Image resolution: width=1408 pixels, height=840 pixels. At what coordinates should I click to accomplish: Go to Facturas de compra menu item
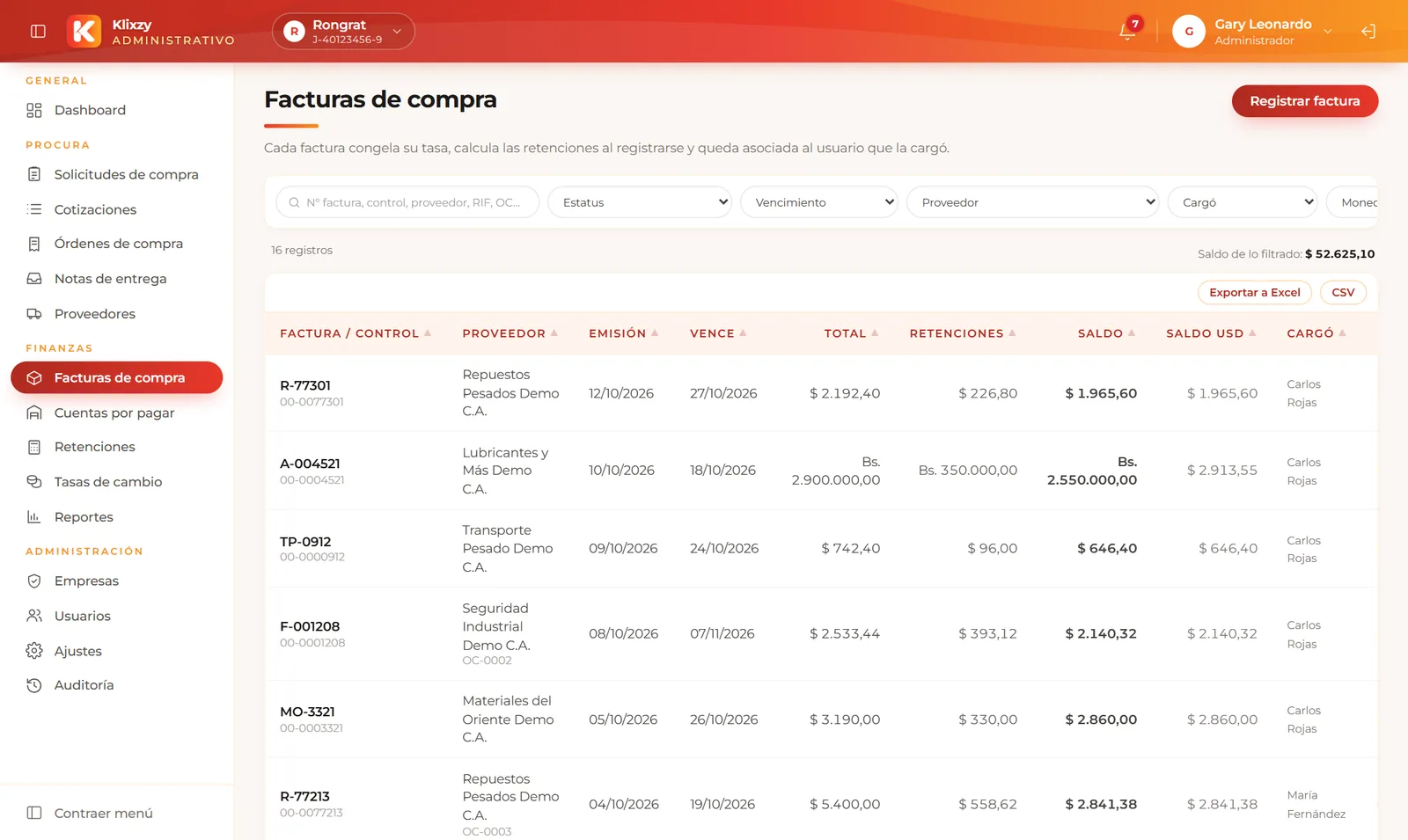tap(116, 377)
